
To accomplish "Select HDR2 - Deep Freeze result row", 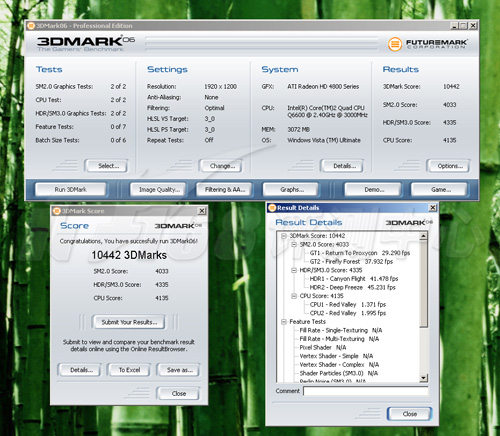I will 352,287.
